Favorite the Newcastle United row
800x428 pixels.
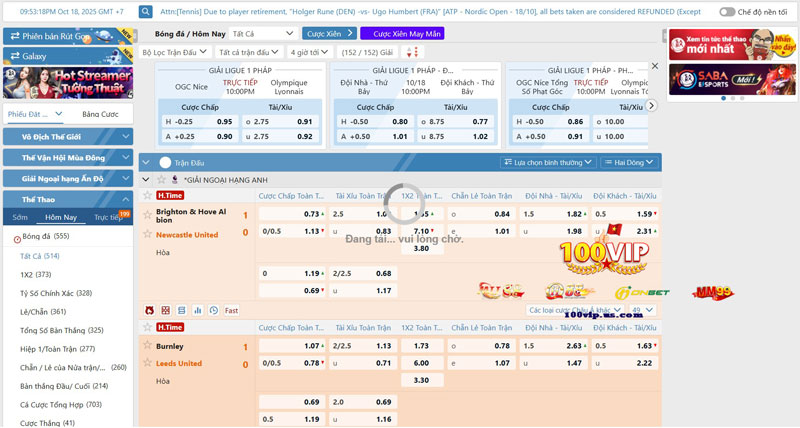147,234
